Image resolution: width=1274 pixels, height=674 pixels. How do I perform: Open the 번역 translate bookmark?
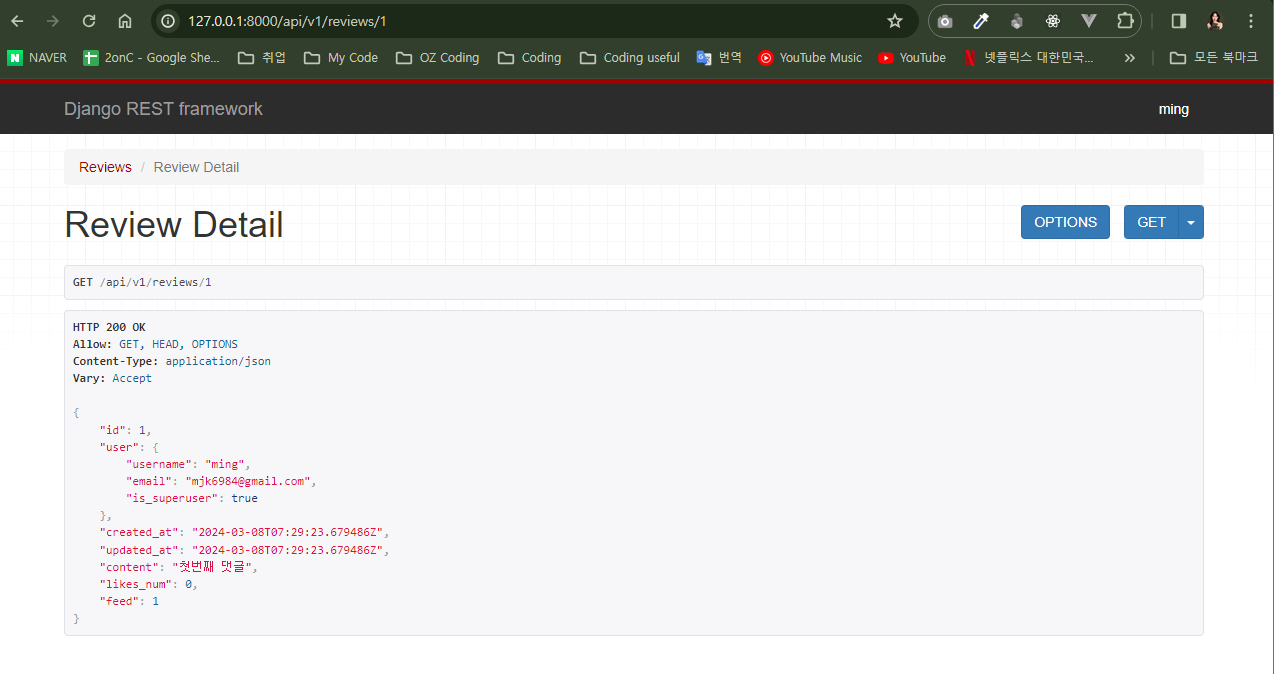coord(719,58)
